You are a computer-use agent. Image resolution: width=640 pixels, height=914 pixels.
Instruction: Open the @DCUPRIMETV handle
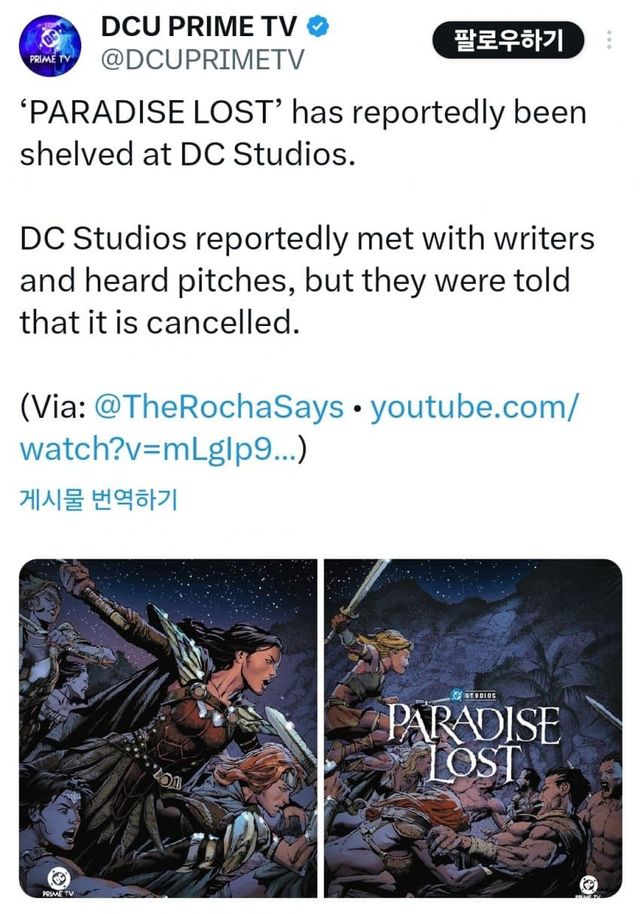tap(202, 59)
